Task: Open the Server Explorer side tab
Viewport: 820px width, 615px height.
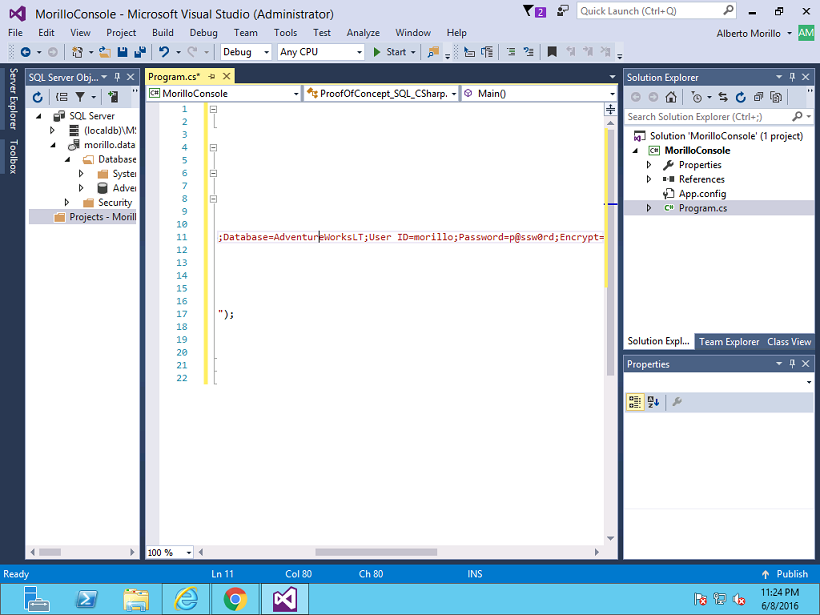Action: [x=13, y=99]
